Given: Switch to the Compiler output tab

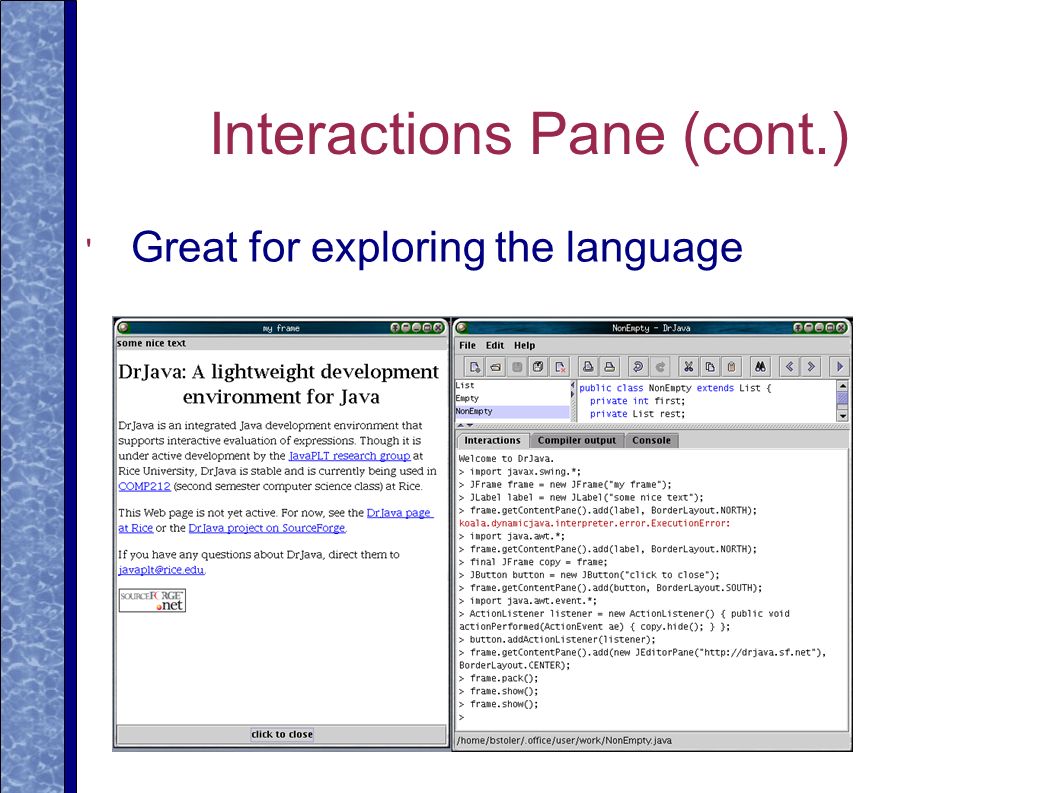Looking at the screenshot, I should point(576,440).
